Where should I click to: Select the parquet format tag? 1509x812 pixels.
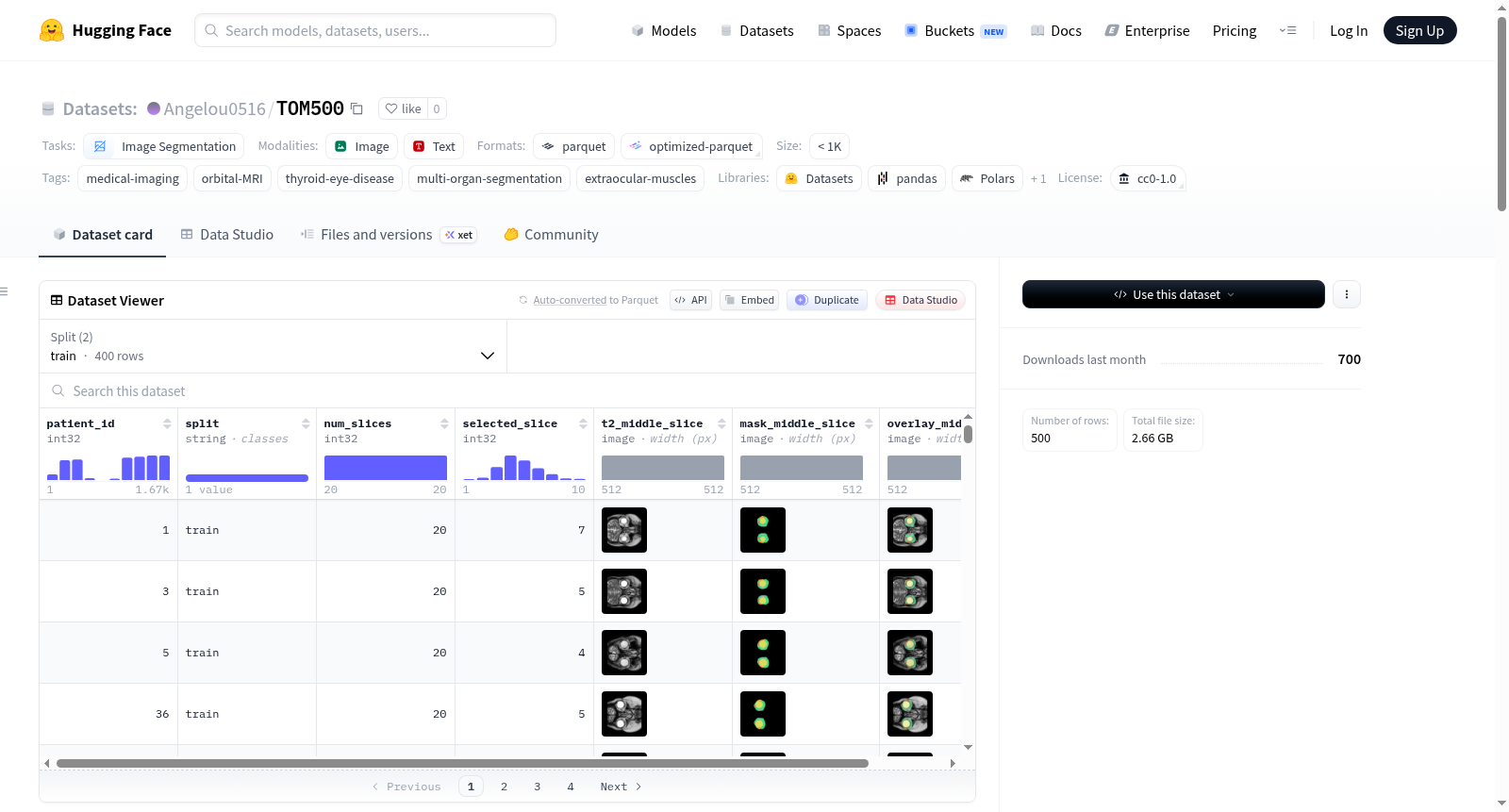coord(573,146)
